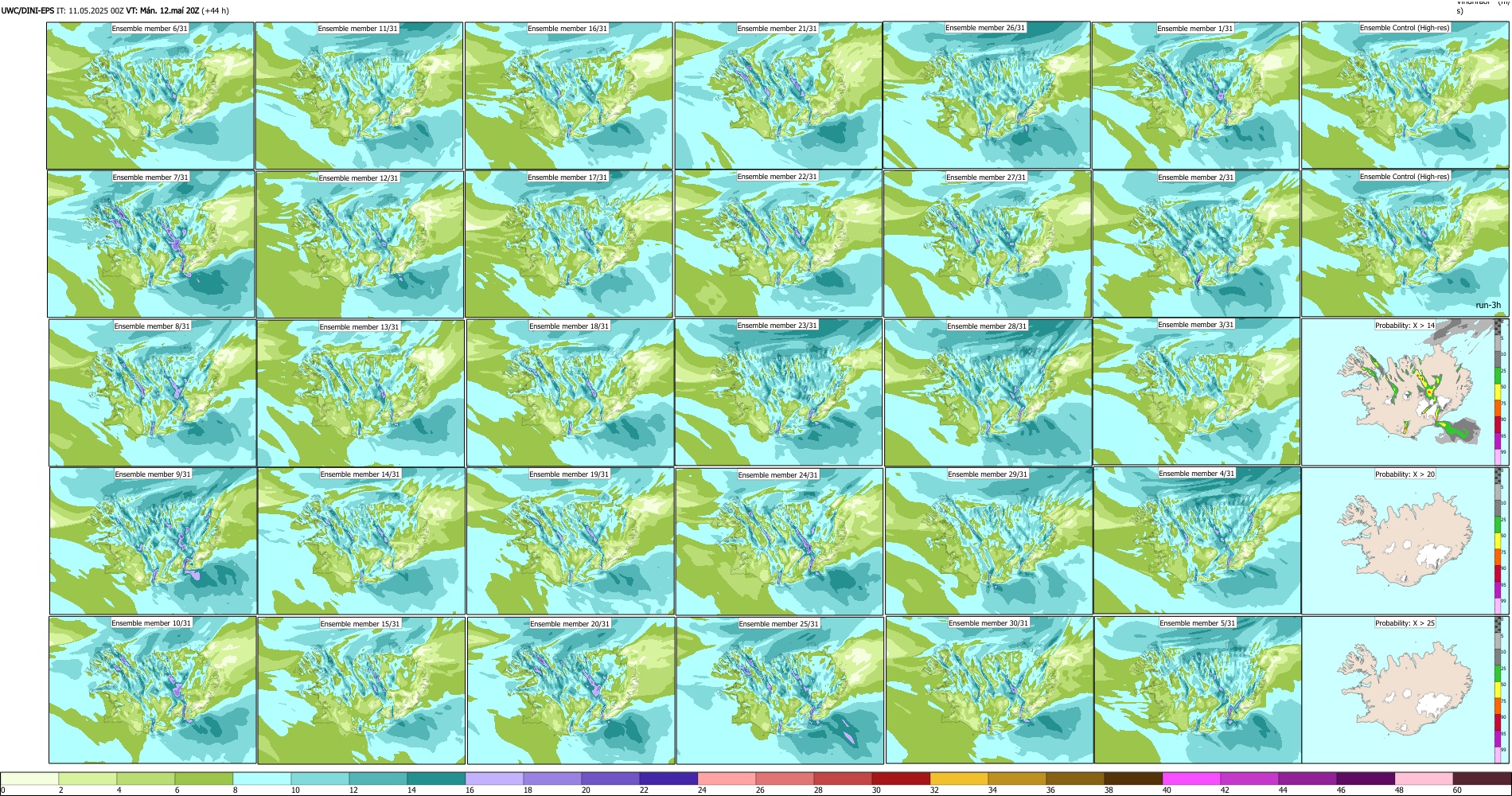Viewport: 1512px width, 796px height.
Task: Select the Ensemble member 27/31 map panel
Action: coord(988,244)
